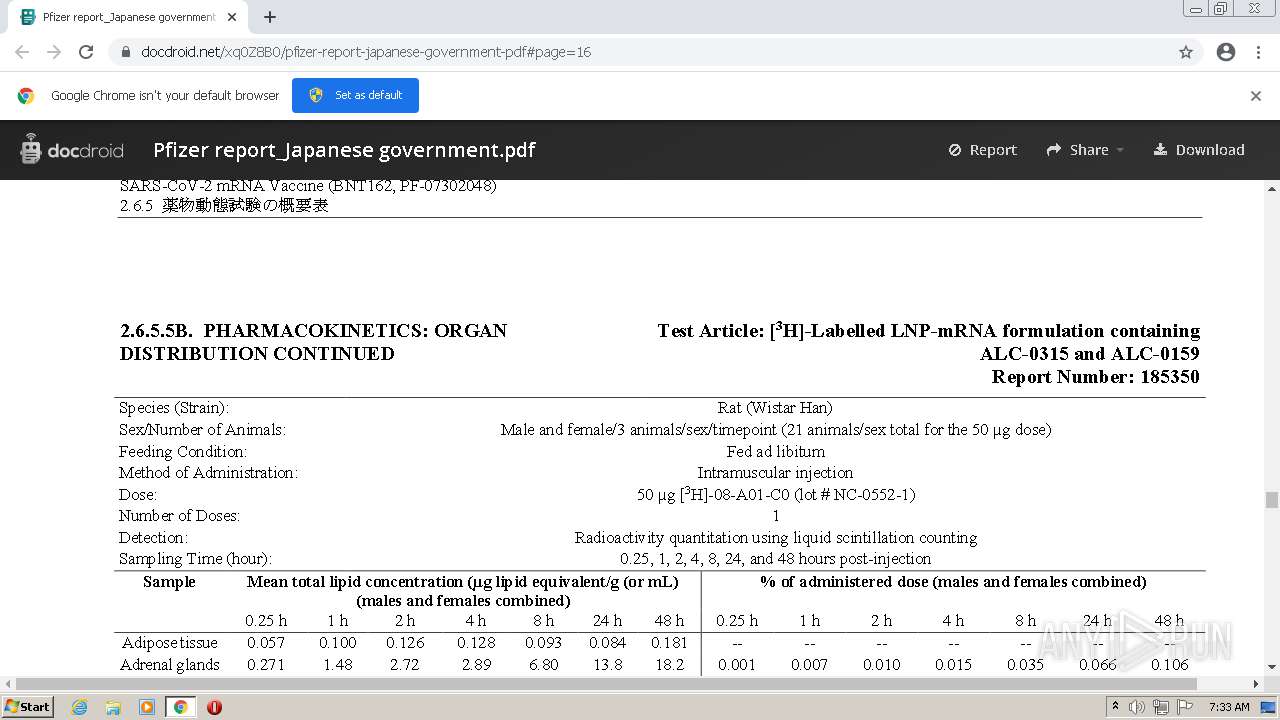Image resolution: width=1280 pixels, height=720 pixels.
Task: Click the Report button in docdroid header
Action: click(x=983, y=150)
